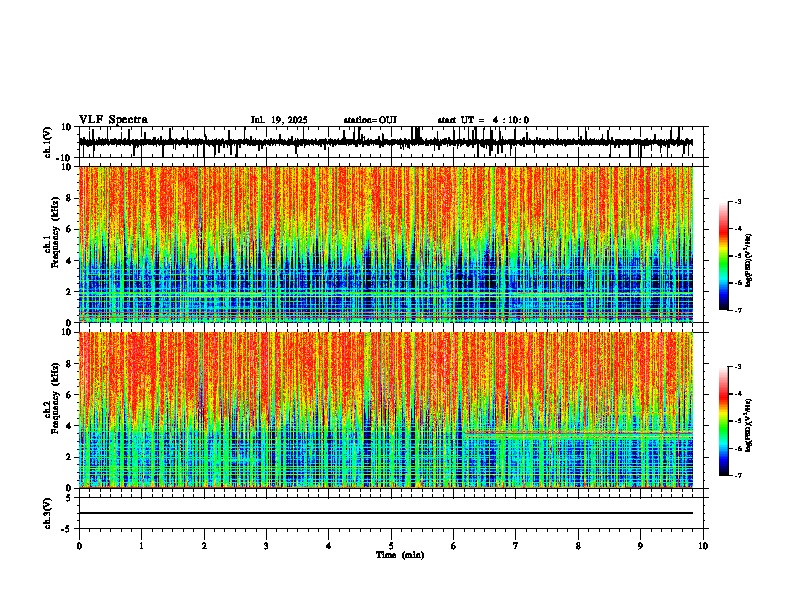The height and width of the screenshot is (612, 792).
Task: Click the ch.1 spectrogram color bar
Action: (723, 255)
